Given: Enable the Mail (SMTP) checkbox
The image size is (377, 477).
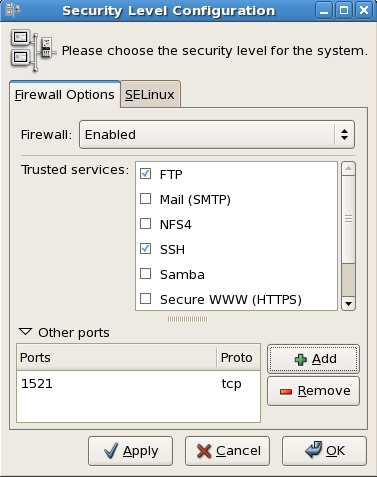Looking at the screenshot, I should [146, 199].
